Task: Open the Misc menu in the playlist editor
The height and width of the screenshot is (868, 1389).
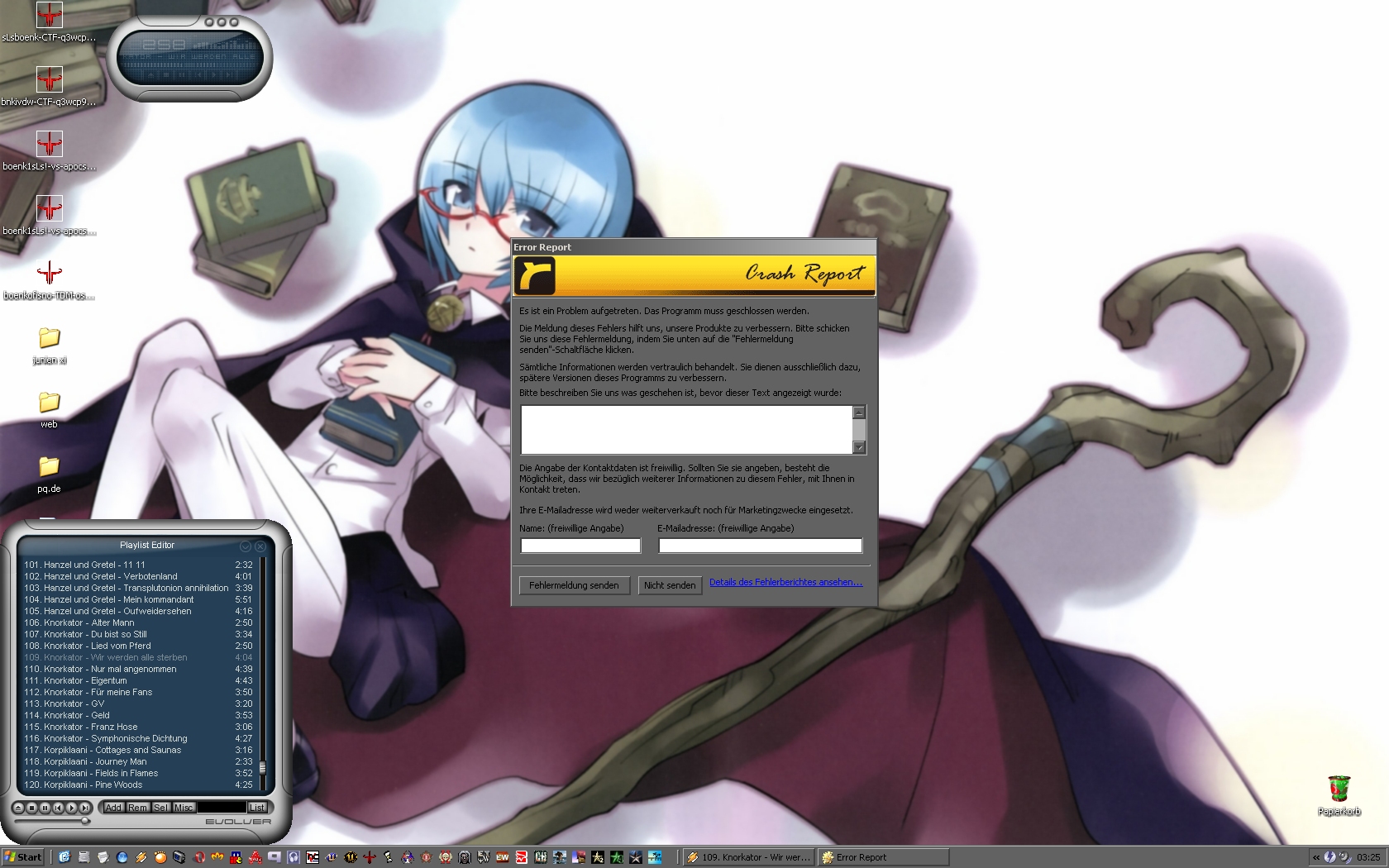Action: [x=184, y=808]
